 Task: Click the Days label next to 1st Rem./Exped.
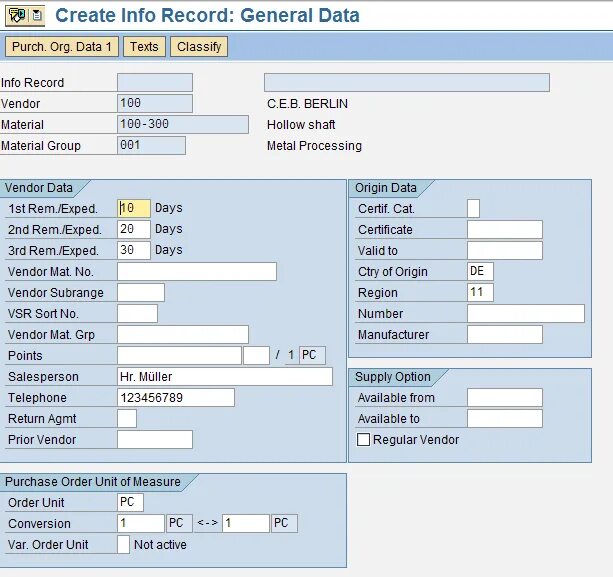(168, 208)
